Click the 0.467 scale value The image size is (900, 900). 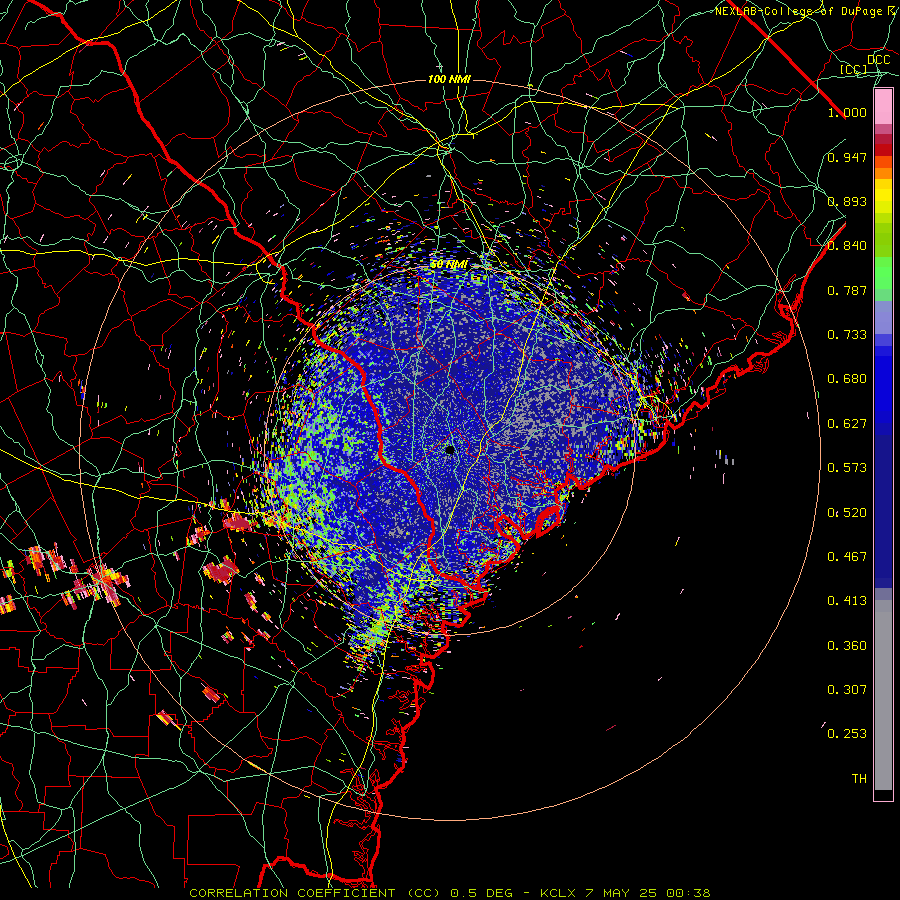click(x=847, y=557)
